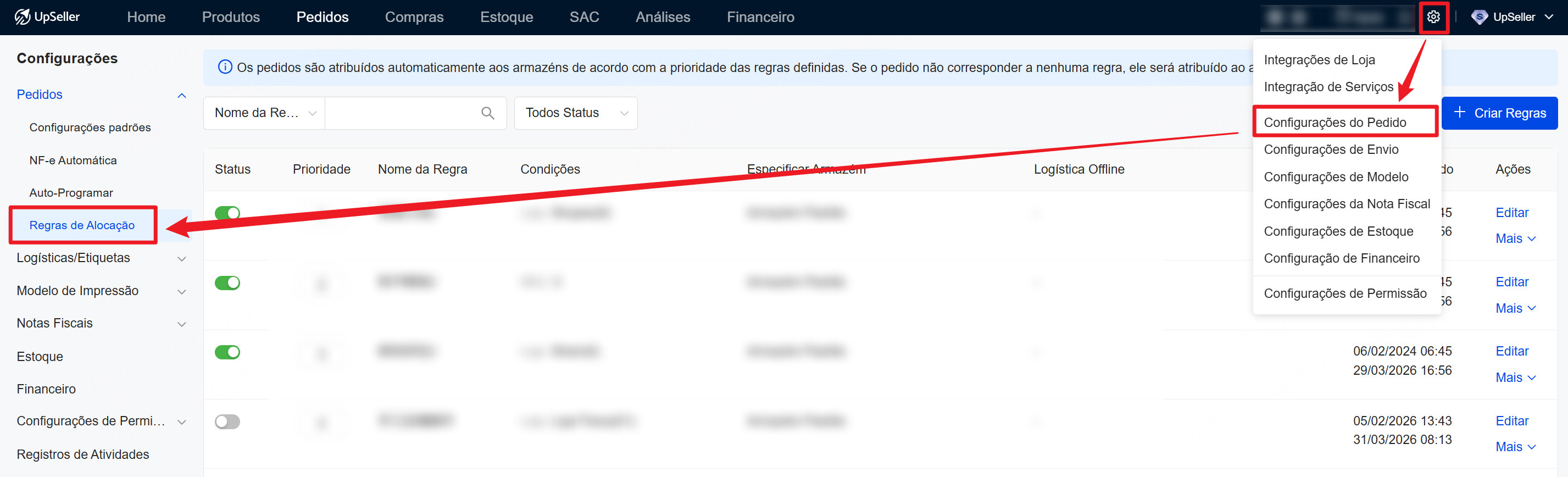Open Mais options for the last rule

(1515, 447)
